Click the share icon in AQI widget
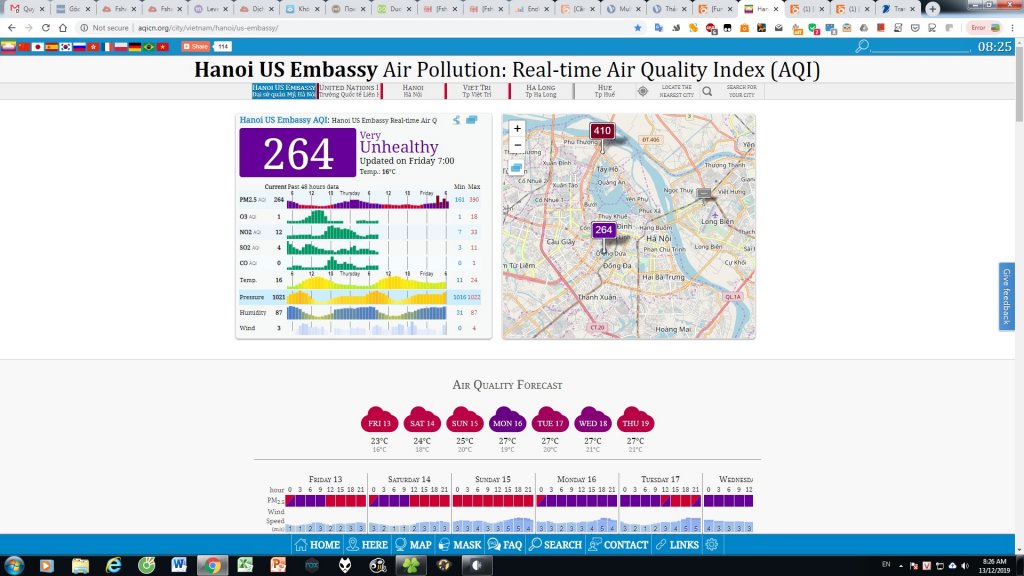Screen dimensions: 1024x576 click(x=456, y=120)
